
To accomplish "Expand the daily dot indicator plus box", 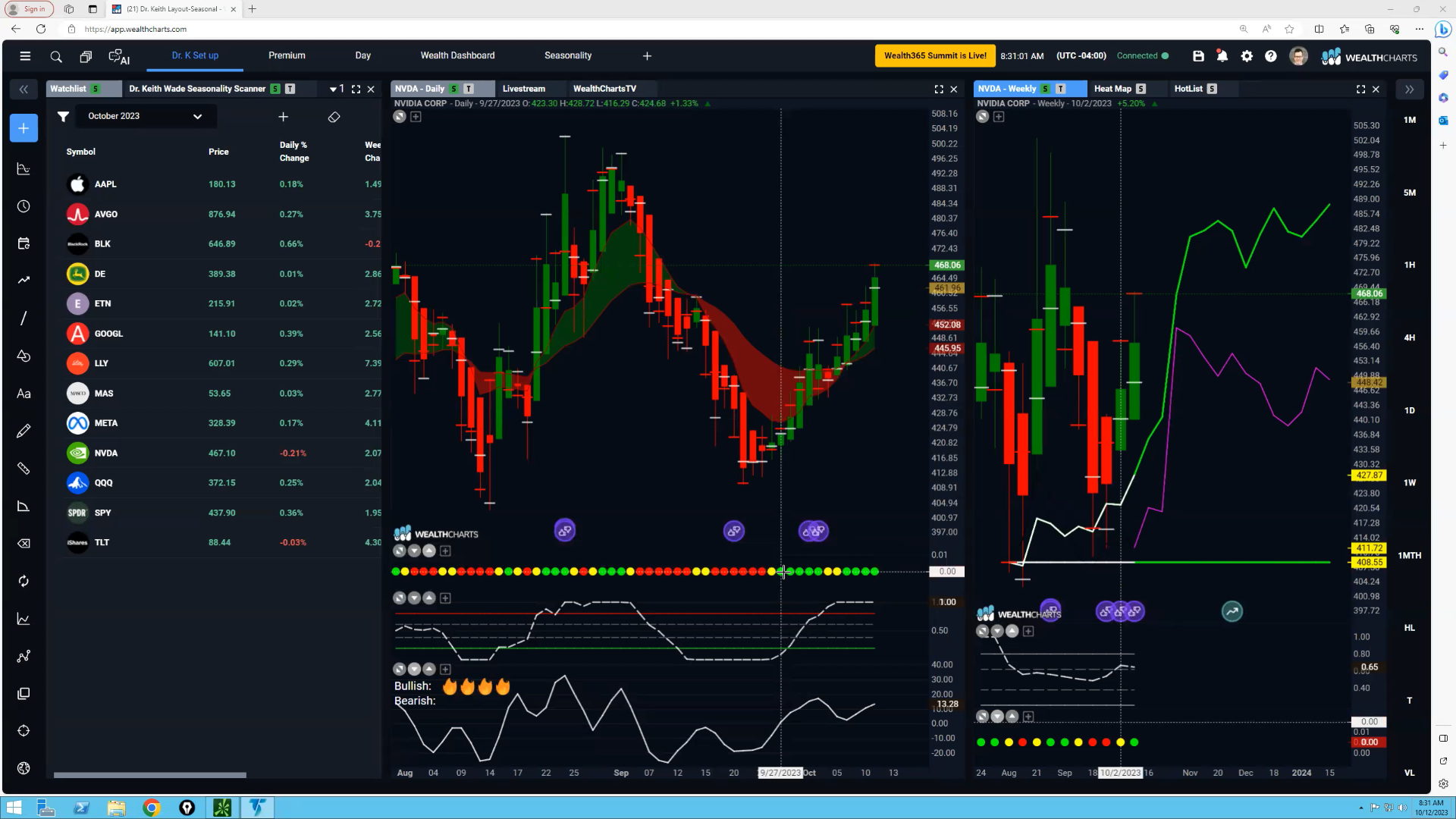I will click(445, 551).
